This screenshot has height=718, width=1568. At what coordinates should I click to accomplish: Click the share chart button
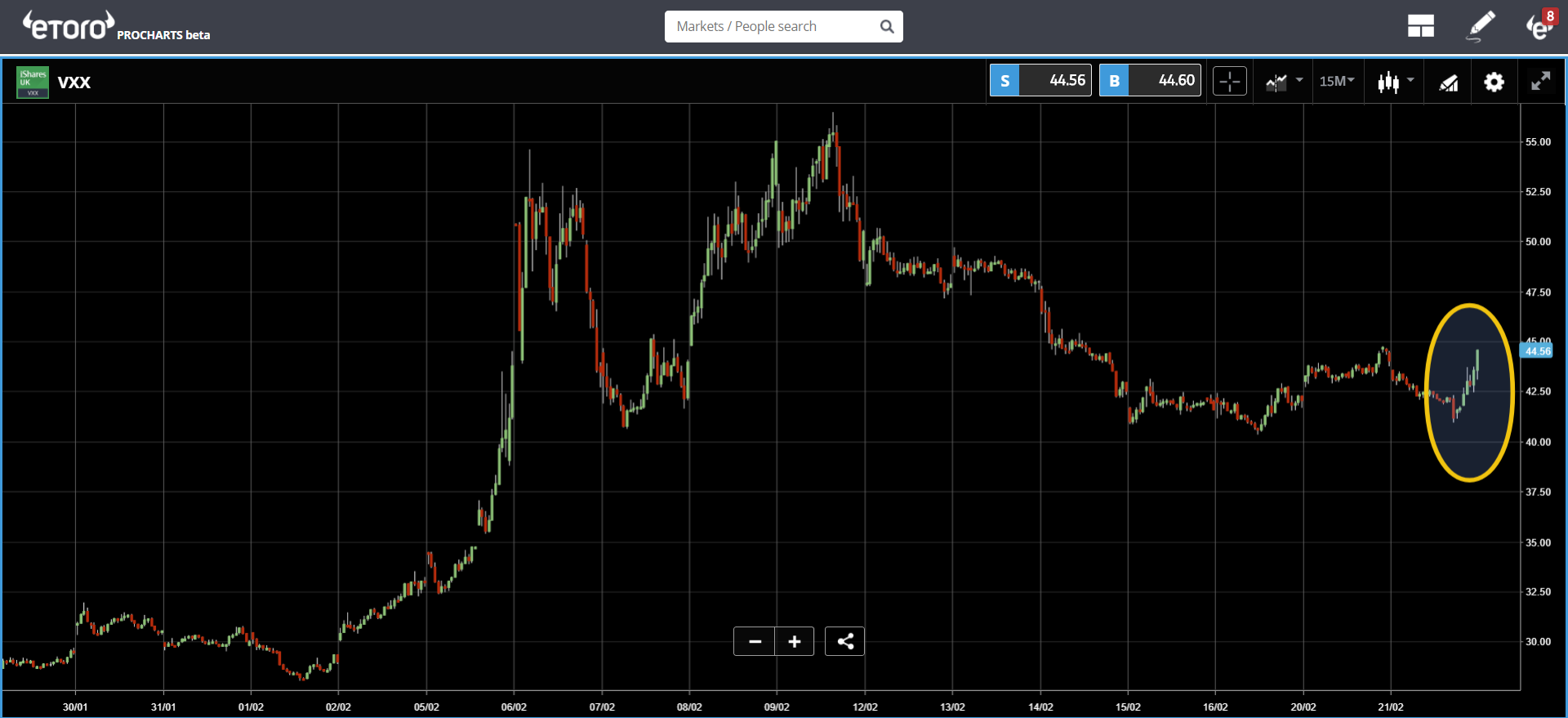[845, 641]
